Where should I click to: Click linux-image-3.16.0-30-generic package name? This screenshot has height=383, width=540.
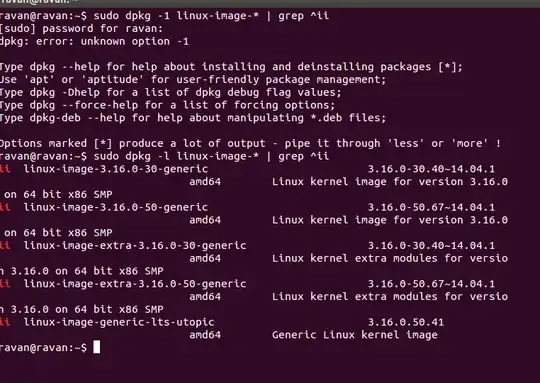pyautogui.click(x=116, y=169)
